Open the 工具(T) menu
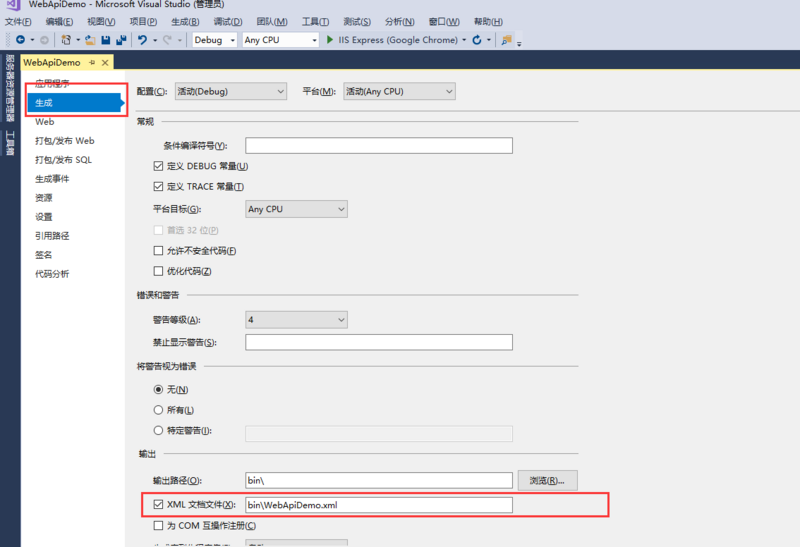Screen dimensions: 800x547 pyautogui.click(x=315, y=21)
